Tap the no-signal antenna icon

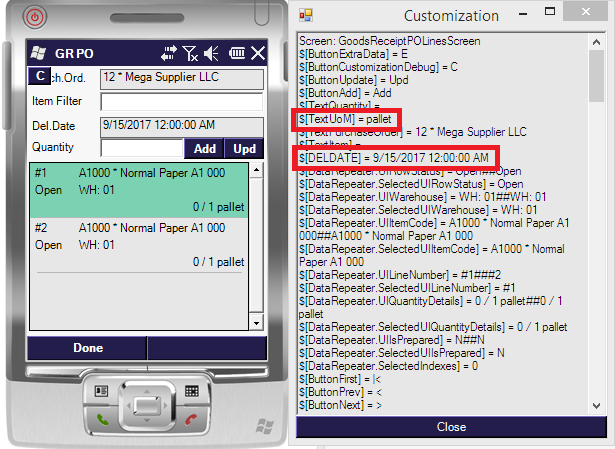(x=190, y=53)
